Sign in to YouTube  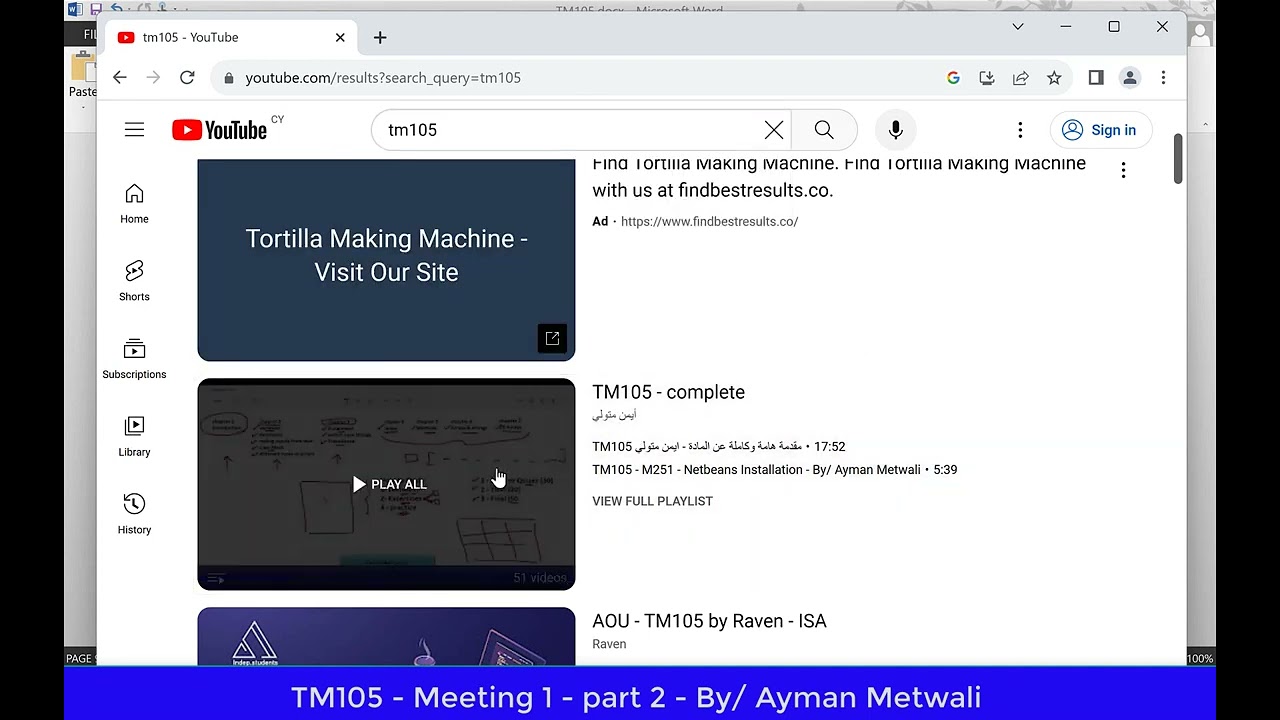[1099, 130]
